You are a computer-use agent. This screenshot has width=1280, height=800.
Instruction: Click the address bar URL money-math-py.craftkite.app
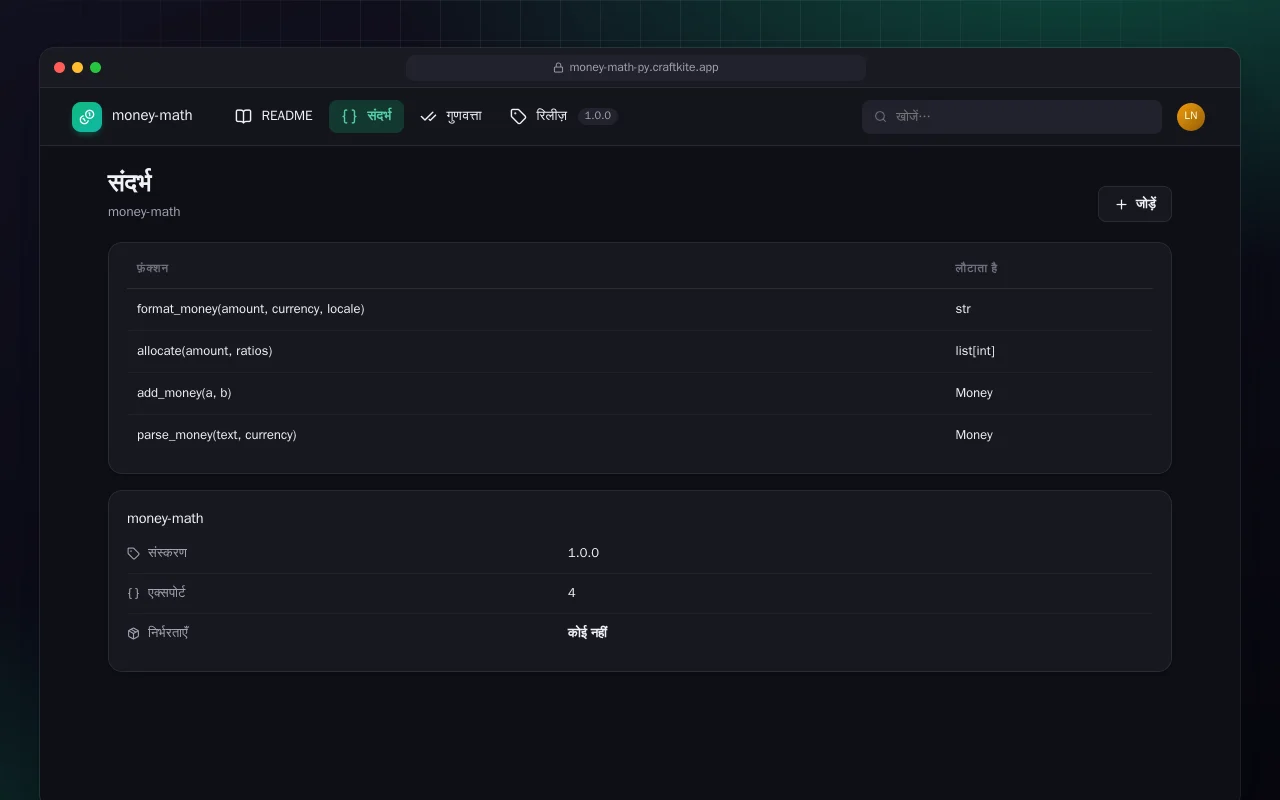tap(644, 68)
